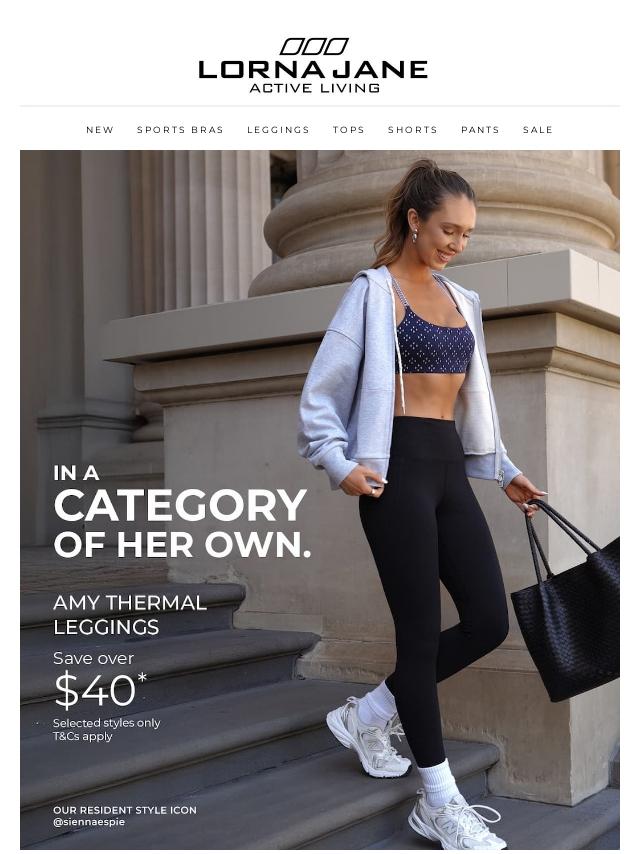Image resolution: width=640 pixels, height=854 pixels.
Task: Open the SALE navigation link
Action: pos(538,130)
